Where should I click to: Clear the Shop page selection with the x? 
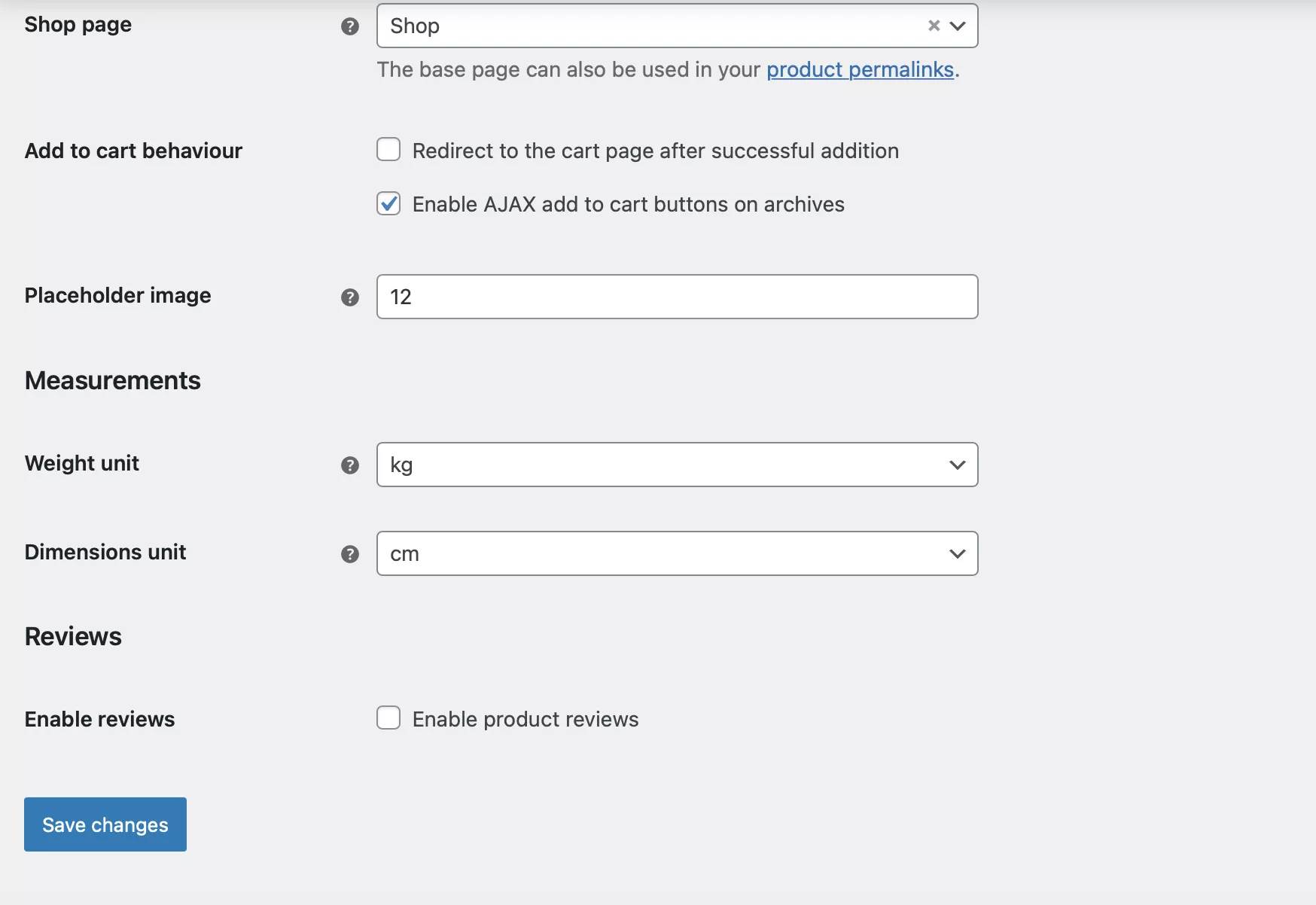coord(934,26)
